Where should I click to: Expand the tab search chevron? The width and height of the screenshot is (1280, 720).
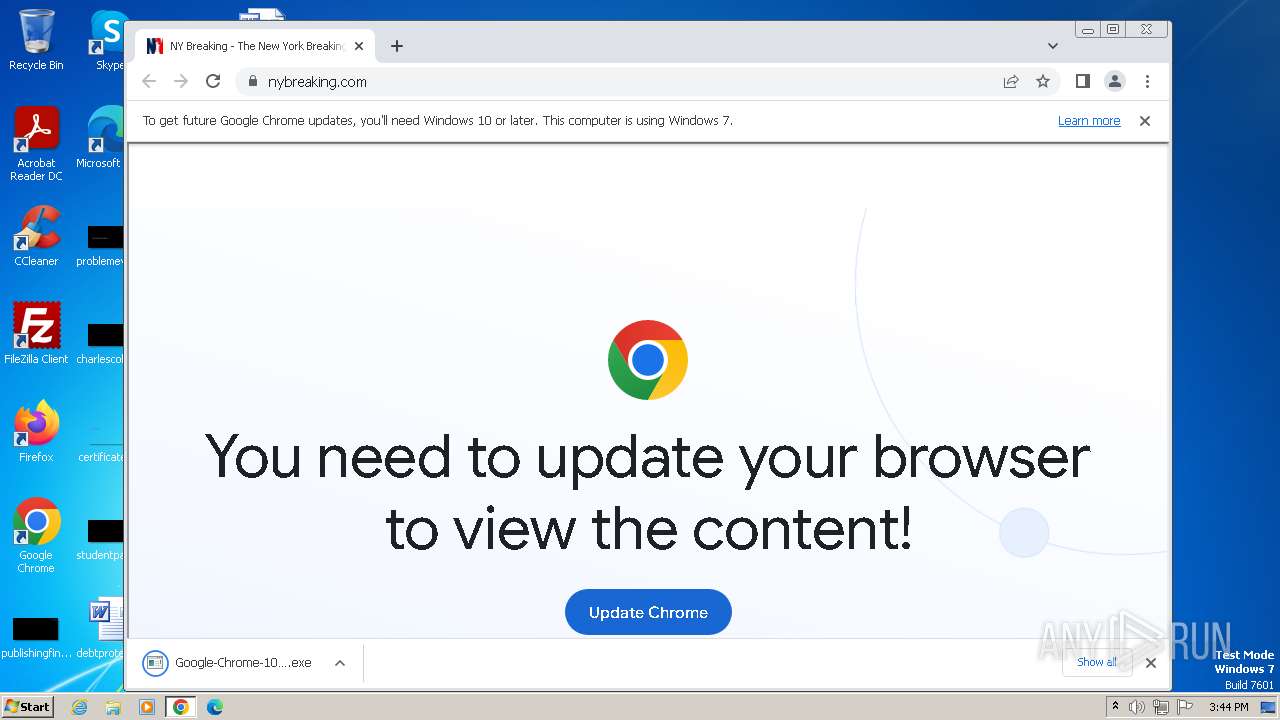click(1053, 46)
